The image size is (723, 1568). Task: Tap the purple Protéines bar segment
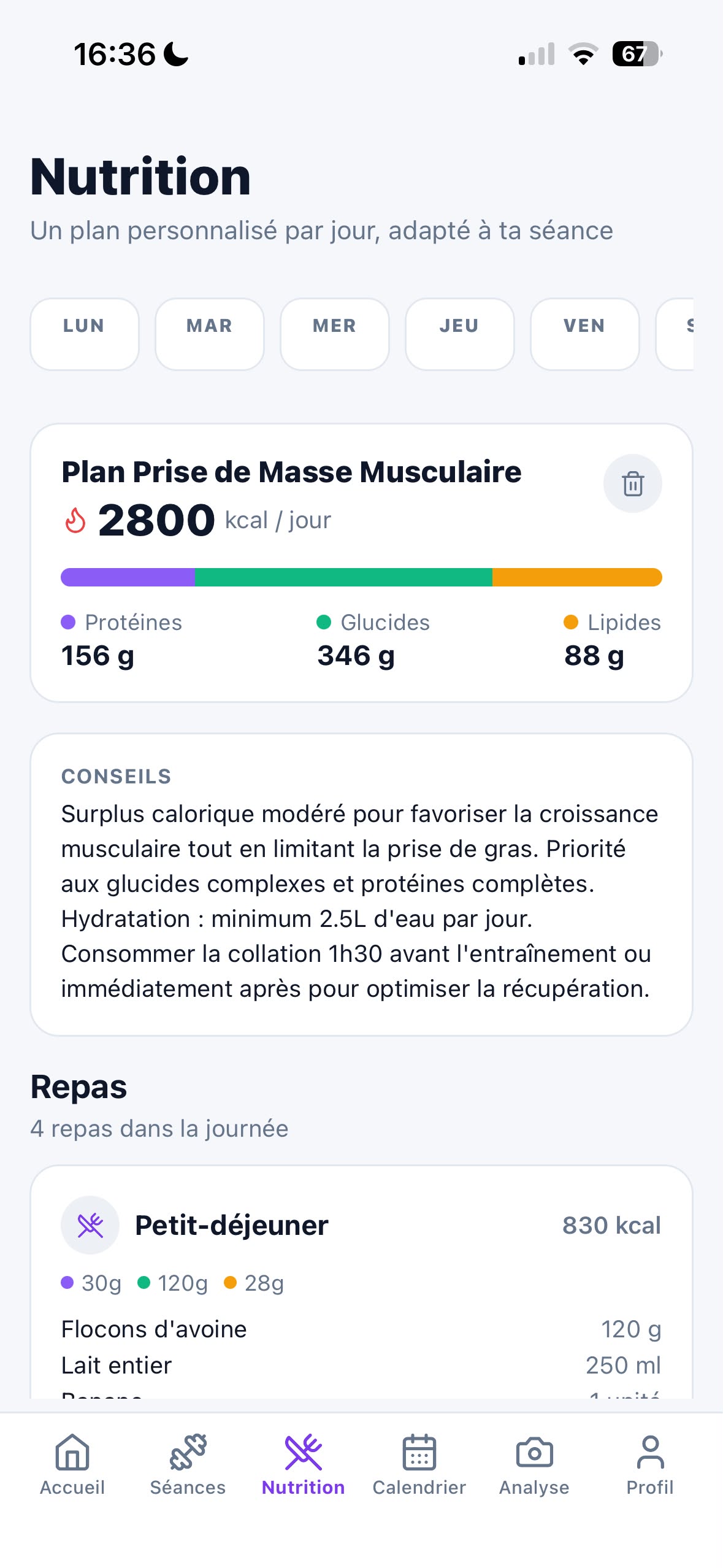click(x=128, y=577)
